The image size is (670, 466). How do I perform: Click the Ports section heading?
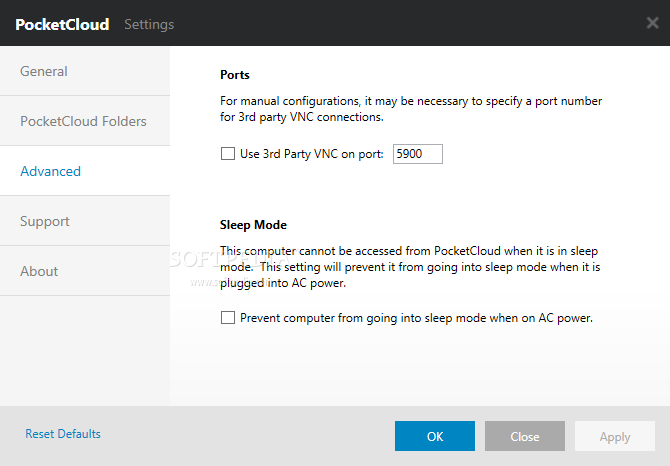[x=235, y=75]
